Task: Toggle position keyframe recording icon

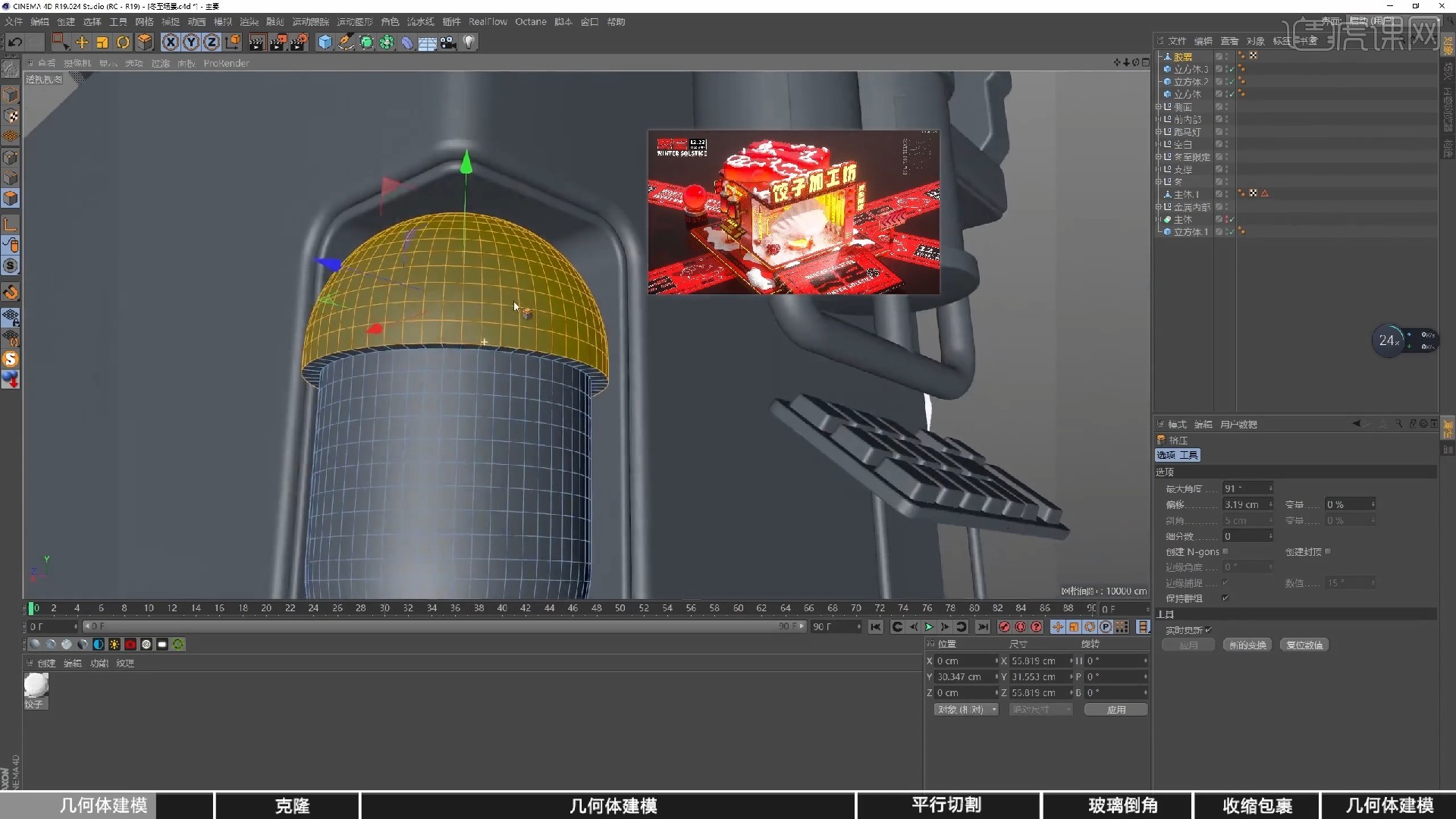Action: pyautogui.click(x=1057, y=627)
